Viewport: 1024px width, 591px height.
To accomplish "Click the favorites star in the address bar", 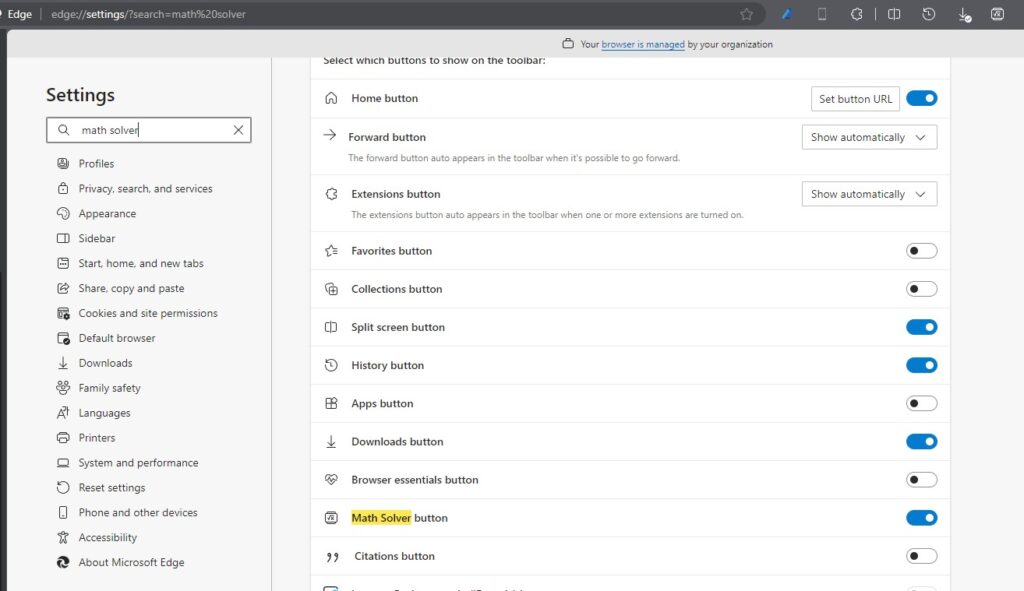I will click(x=746, y=14).
